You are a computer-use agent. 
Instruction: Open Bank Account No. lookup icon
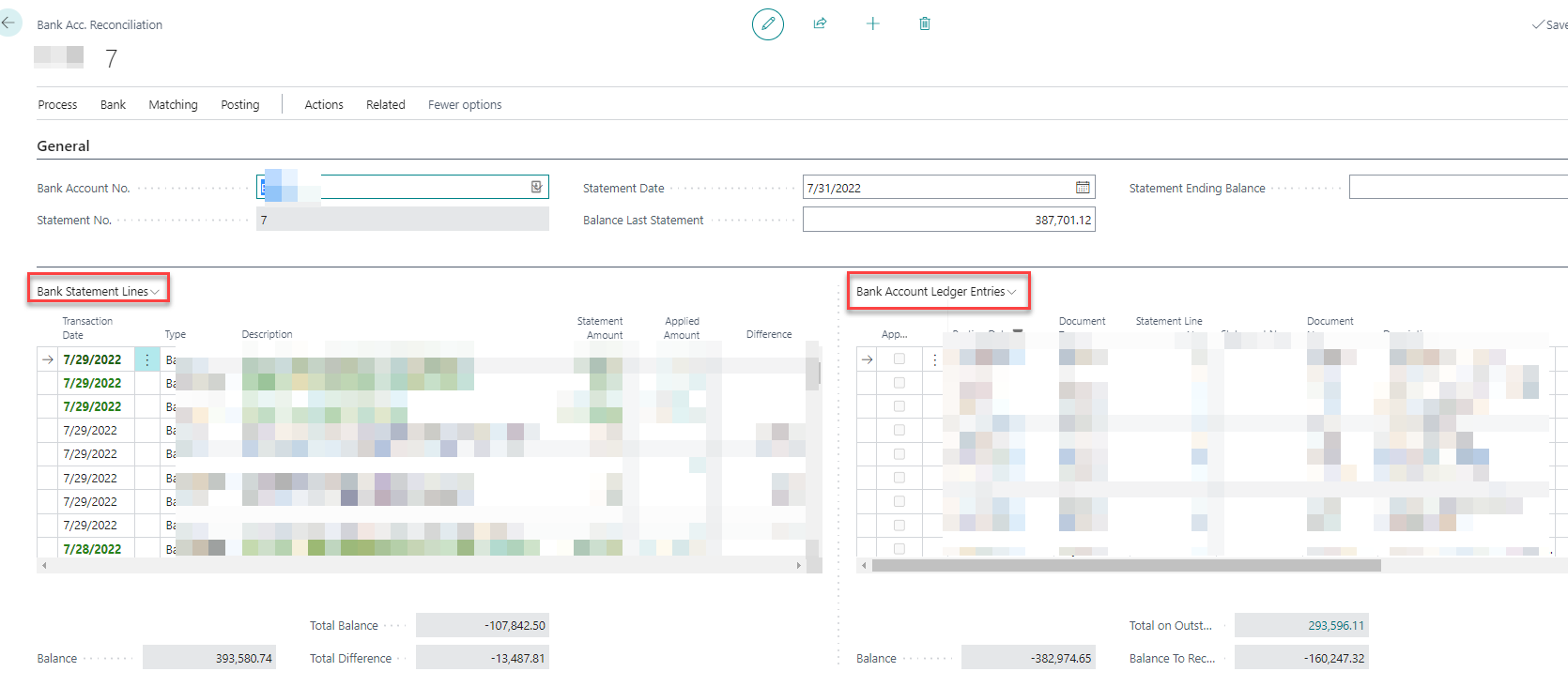tap(537, 187)
